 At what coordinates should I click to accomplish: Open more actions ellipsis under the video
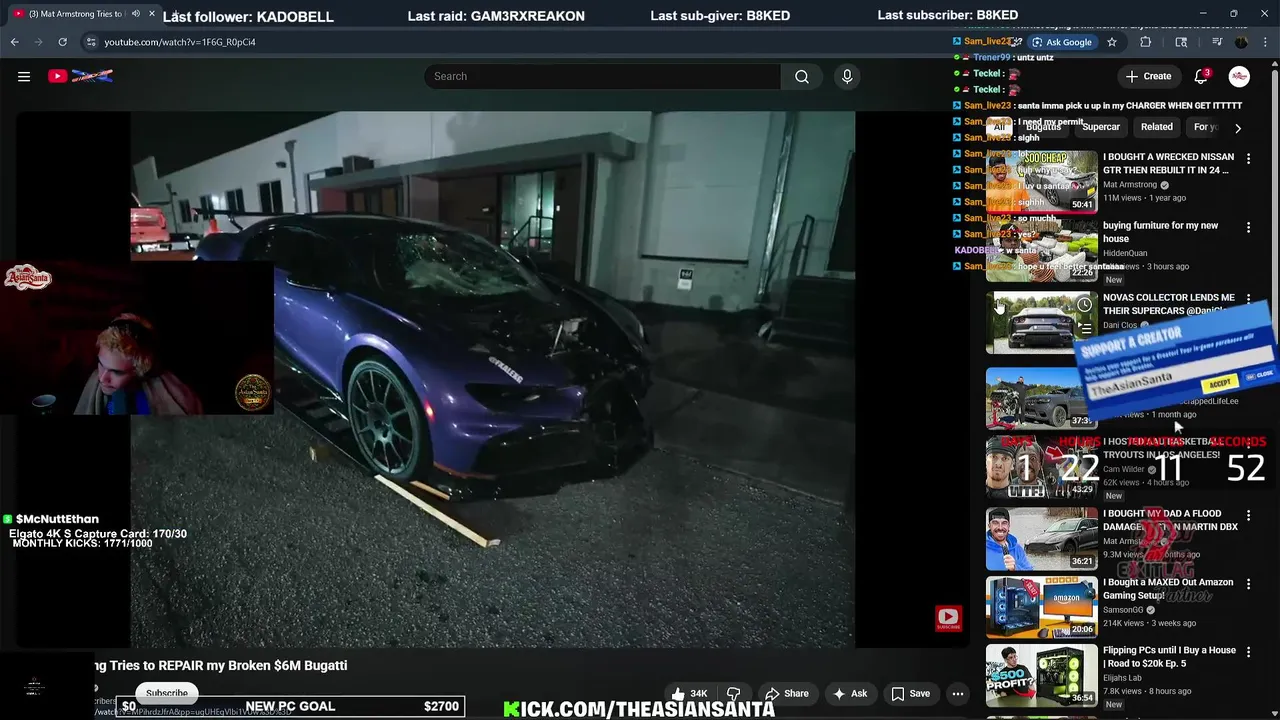coord(957,693)
